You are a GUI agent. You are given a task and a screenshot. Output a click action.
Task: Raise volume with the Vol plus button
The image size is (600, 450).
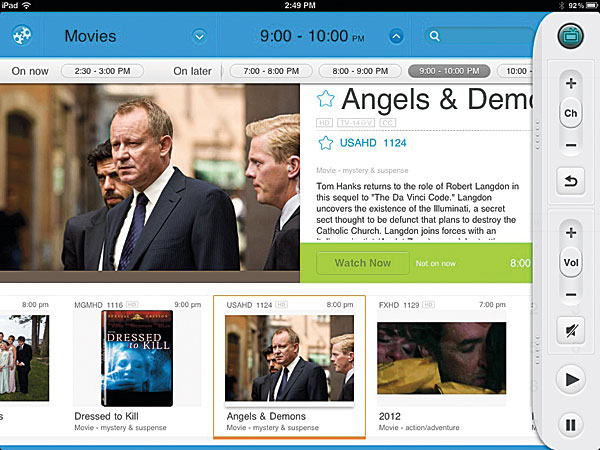[x=571, y=233]
